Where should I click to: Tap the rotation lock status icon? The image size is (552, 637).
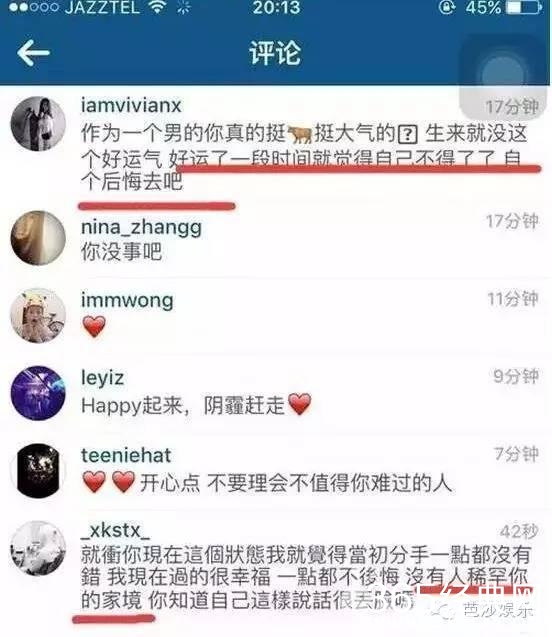(447, 7)
